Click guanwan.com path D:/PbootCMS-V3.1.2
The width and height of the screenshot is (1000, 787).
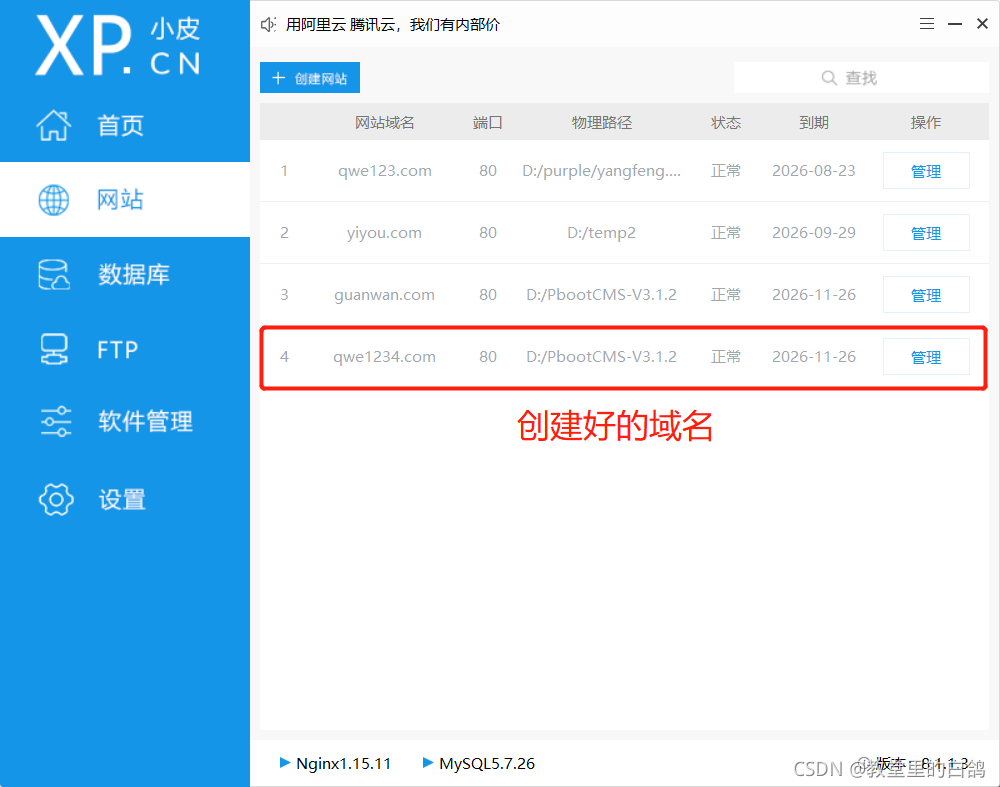(601, 295)
